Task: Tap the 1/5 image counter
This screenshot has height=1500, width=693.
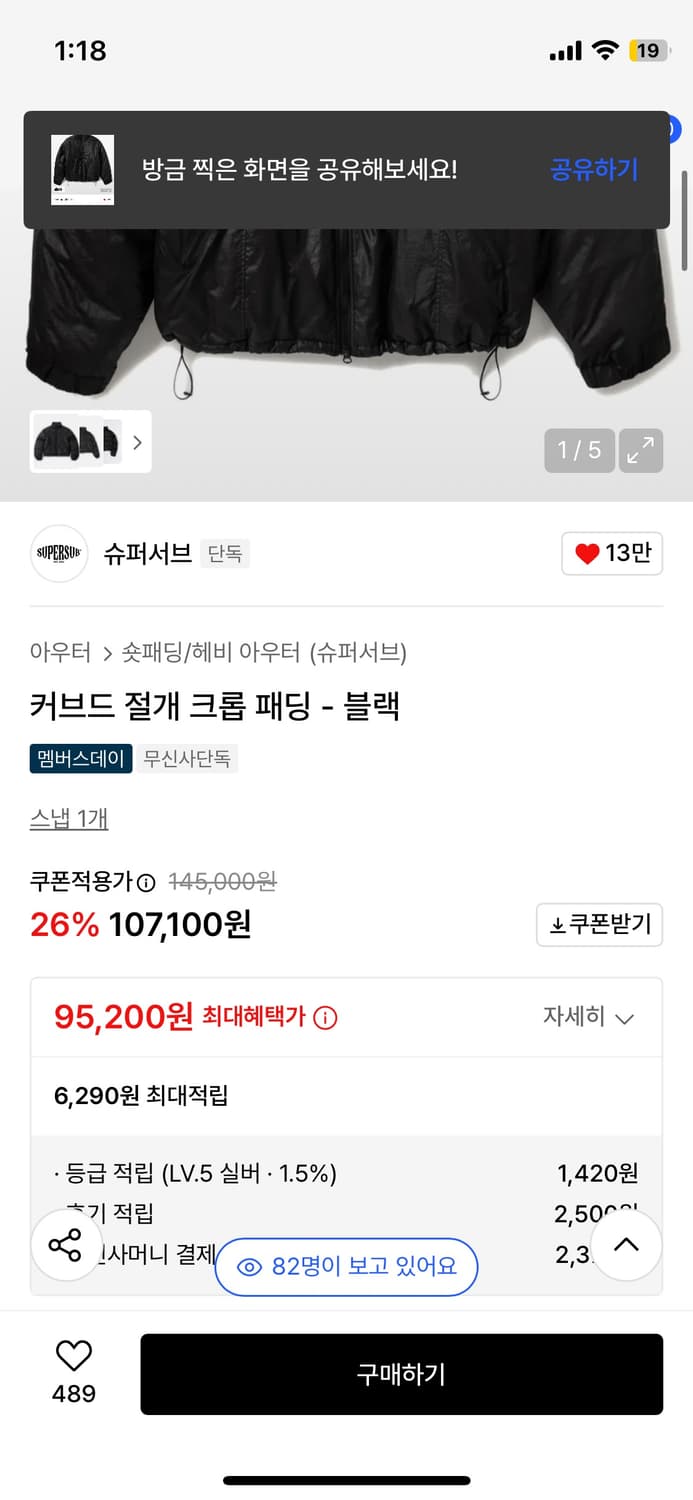Action: click(579, 450)
